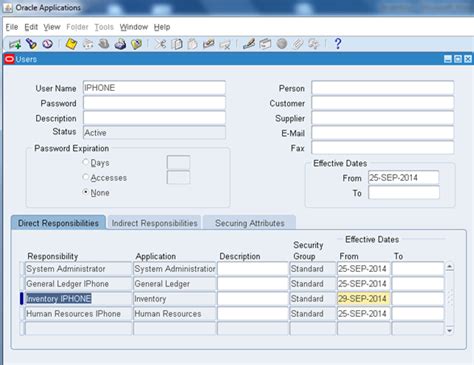
Task: Click the Paste clipboard icon
Action: tap(193, 44)
